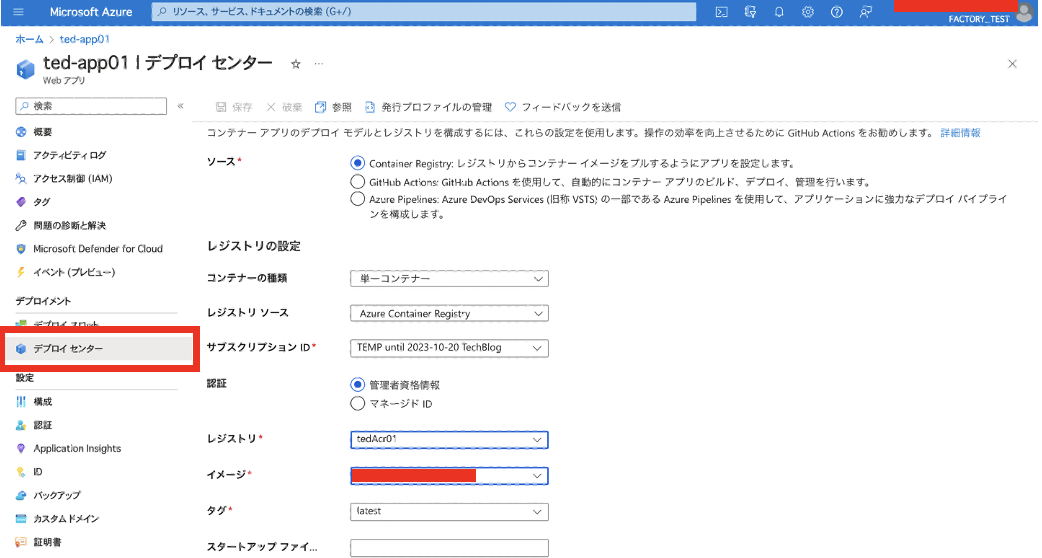
Task: Open the help question mark icon
Action: click(x=837, y=12)
